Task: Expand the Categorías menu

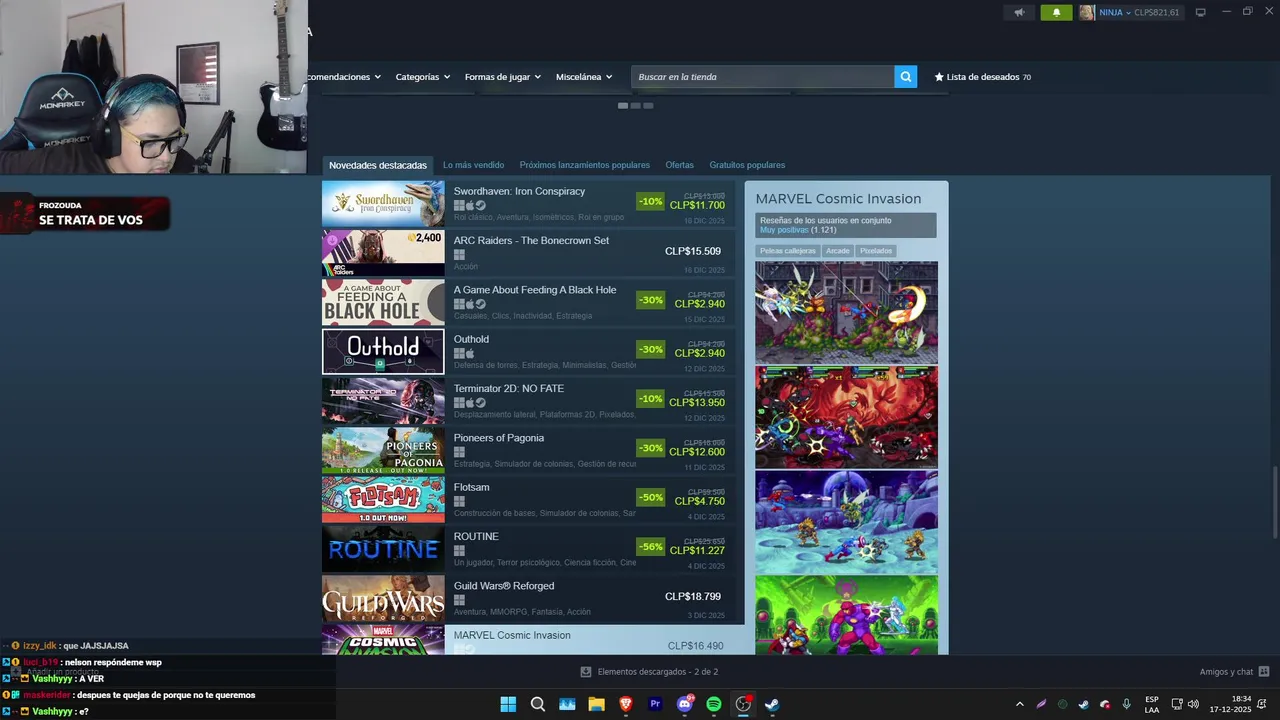Action: coord(422,77)
